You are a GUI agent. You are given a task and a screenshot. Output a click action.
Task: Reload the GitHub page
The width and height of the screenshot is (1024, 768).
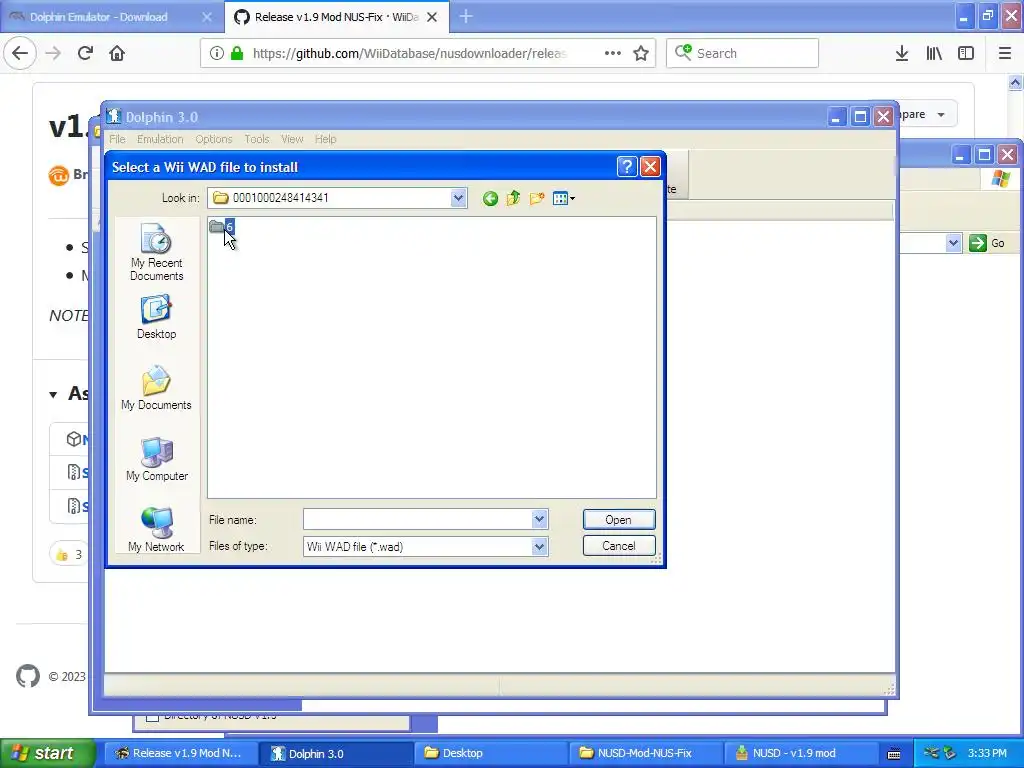[x=85, y=54]
